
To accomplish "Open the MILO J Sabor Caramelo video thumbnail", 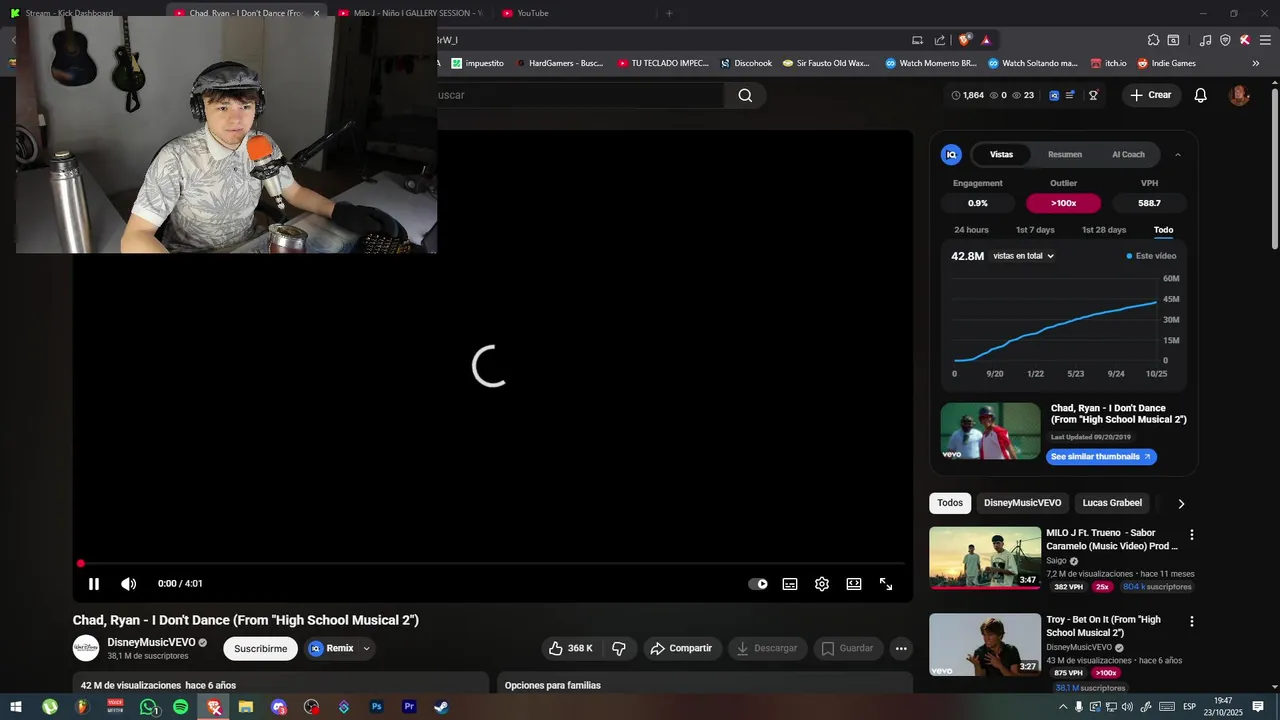I will point(985,558).
